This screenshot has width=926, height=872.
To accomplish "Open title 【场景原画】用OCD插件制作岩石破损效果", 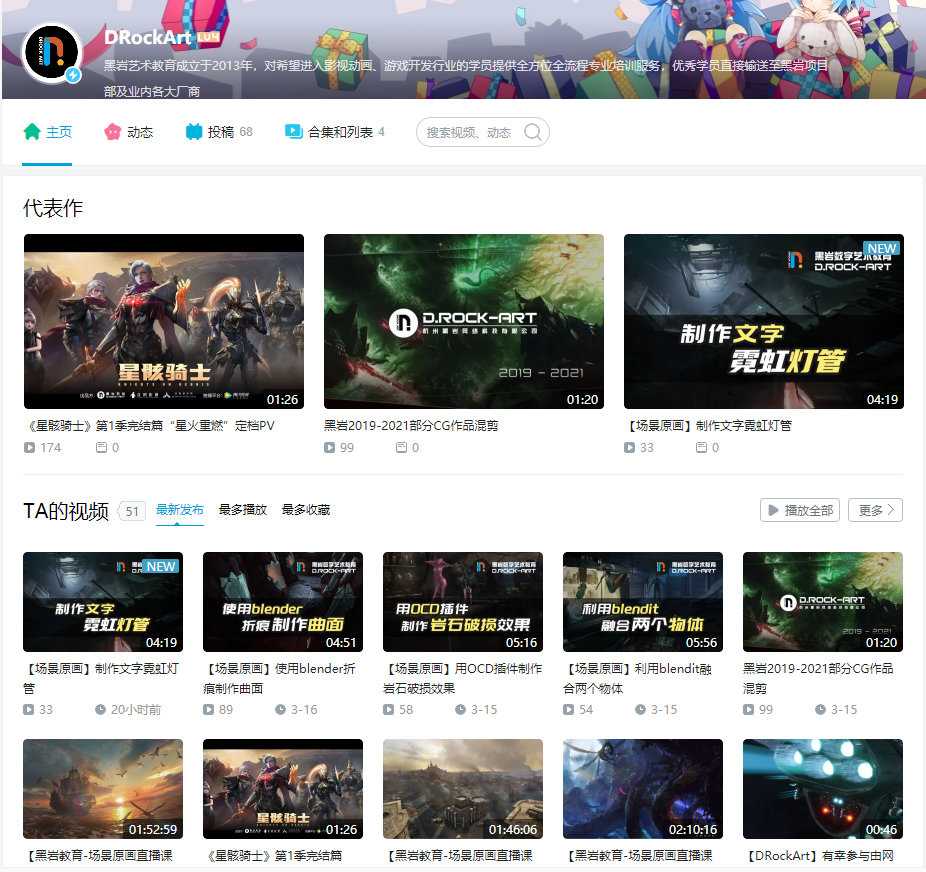I will pyautogui.click(x=462, y=678).
